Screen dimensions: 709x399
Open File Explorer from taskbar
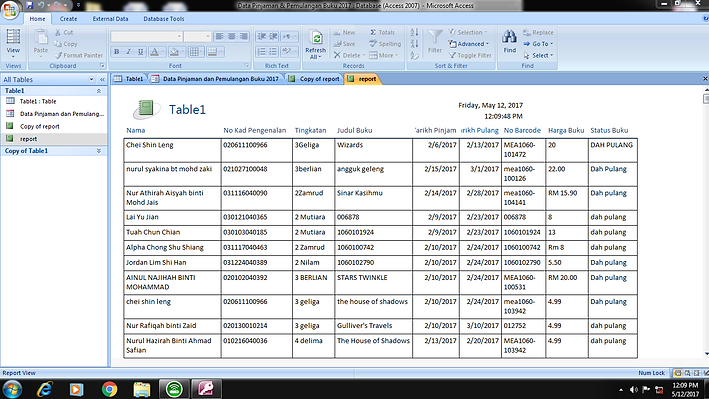click(x=142, y=389)
